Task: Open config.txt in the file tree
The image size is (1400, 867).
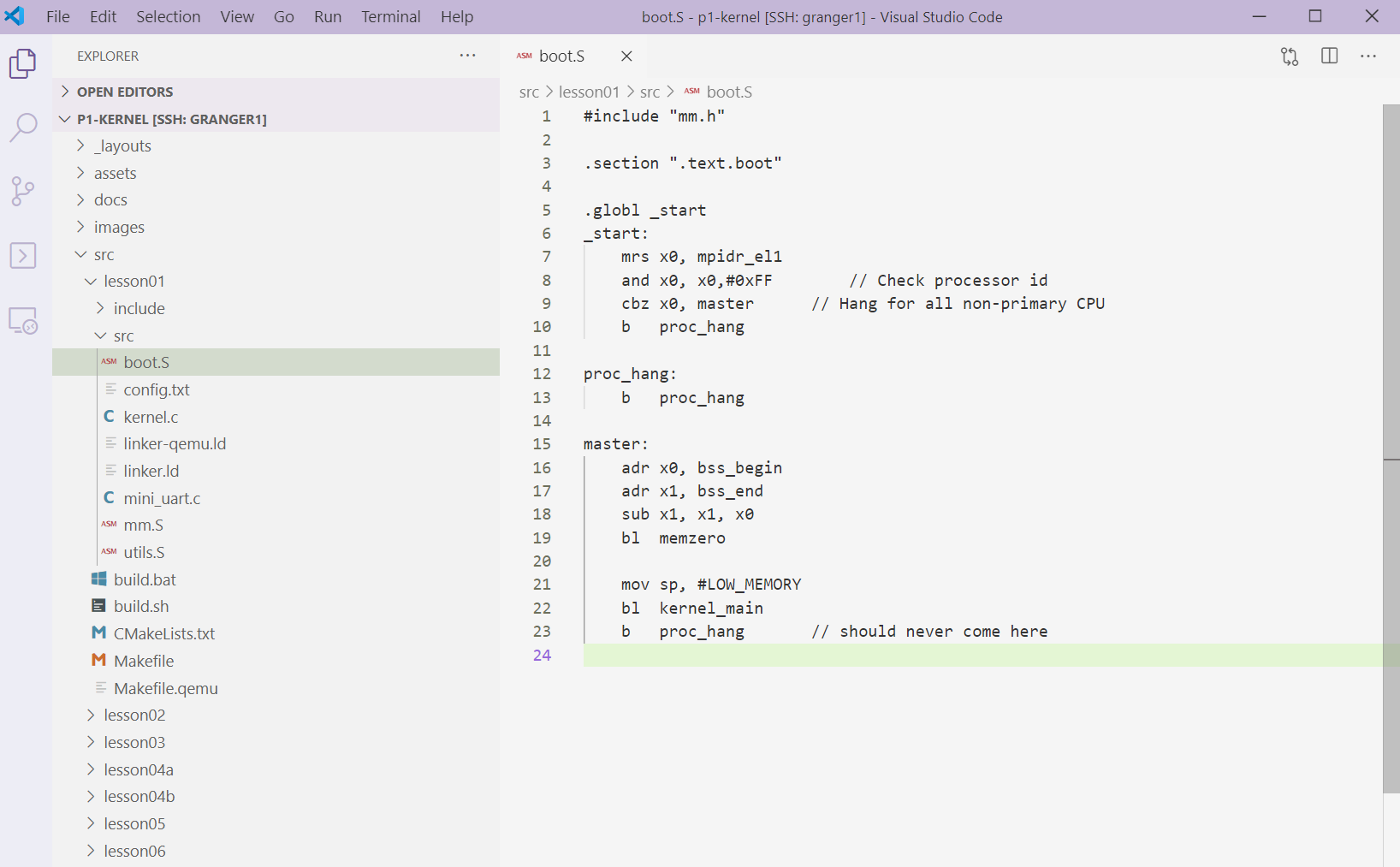Action: pos(276,390)
